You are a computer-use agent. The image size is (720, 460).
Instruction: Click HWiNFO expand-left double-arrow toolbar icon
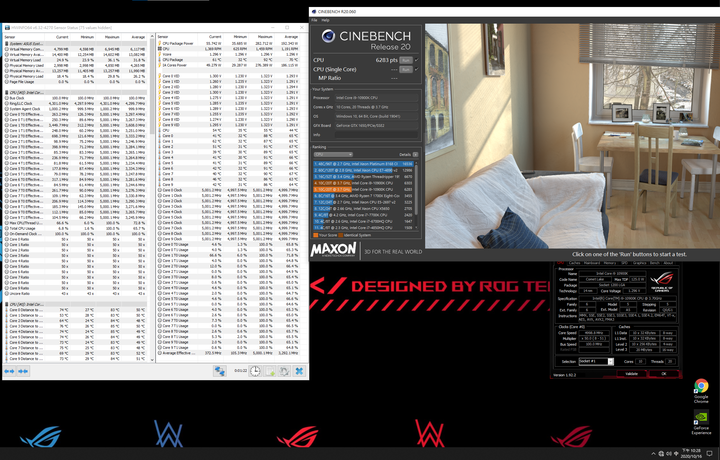(x=10, y=371)
